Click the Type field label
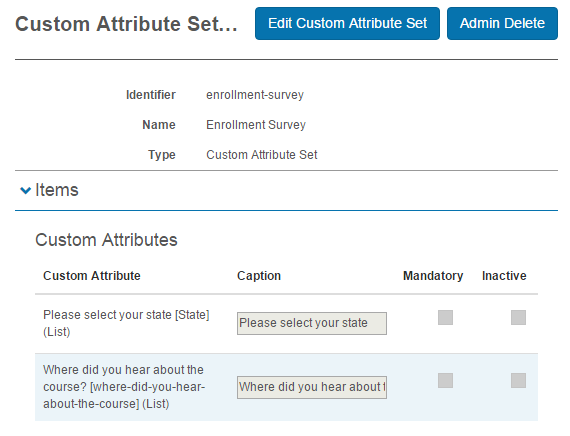The width and height of the screenshot is (570, 436). [x=162, y=155]
